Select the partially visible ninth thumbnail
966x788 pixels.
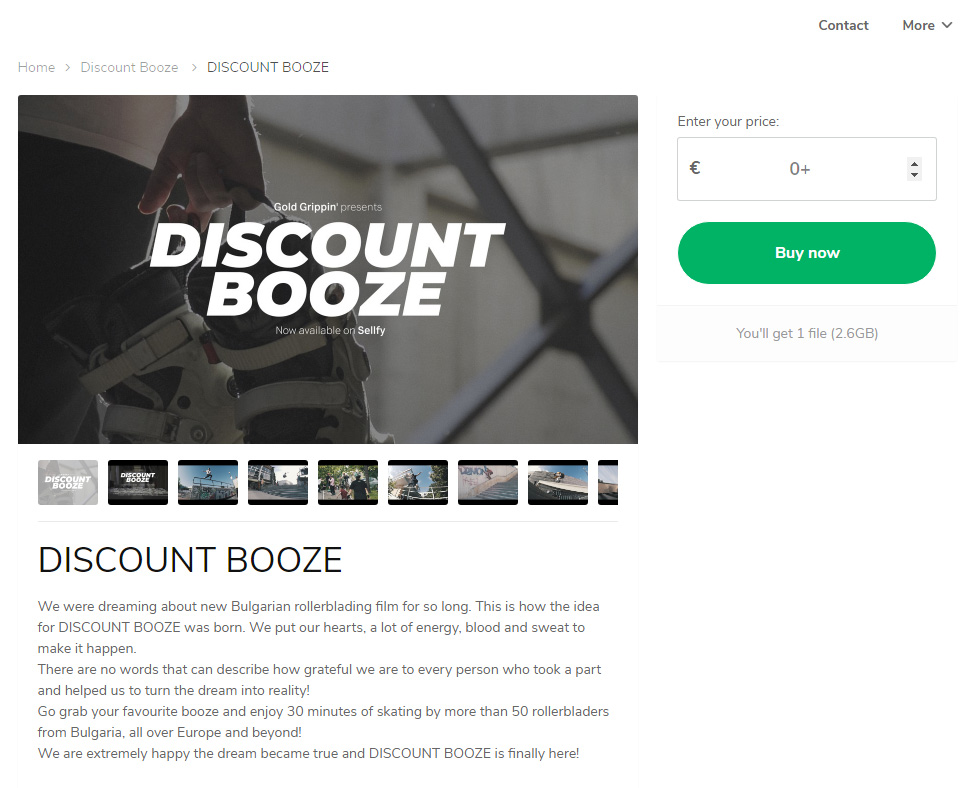[608, 482]
